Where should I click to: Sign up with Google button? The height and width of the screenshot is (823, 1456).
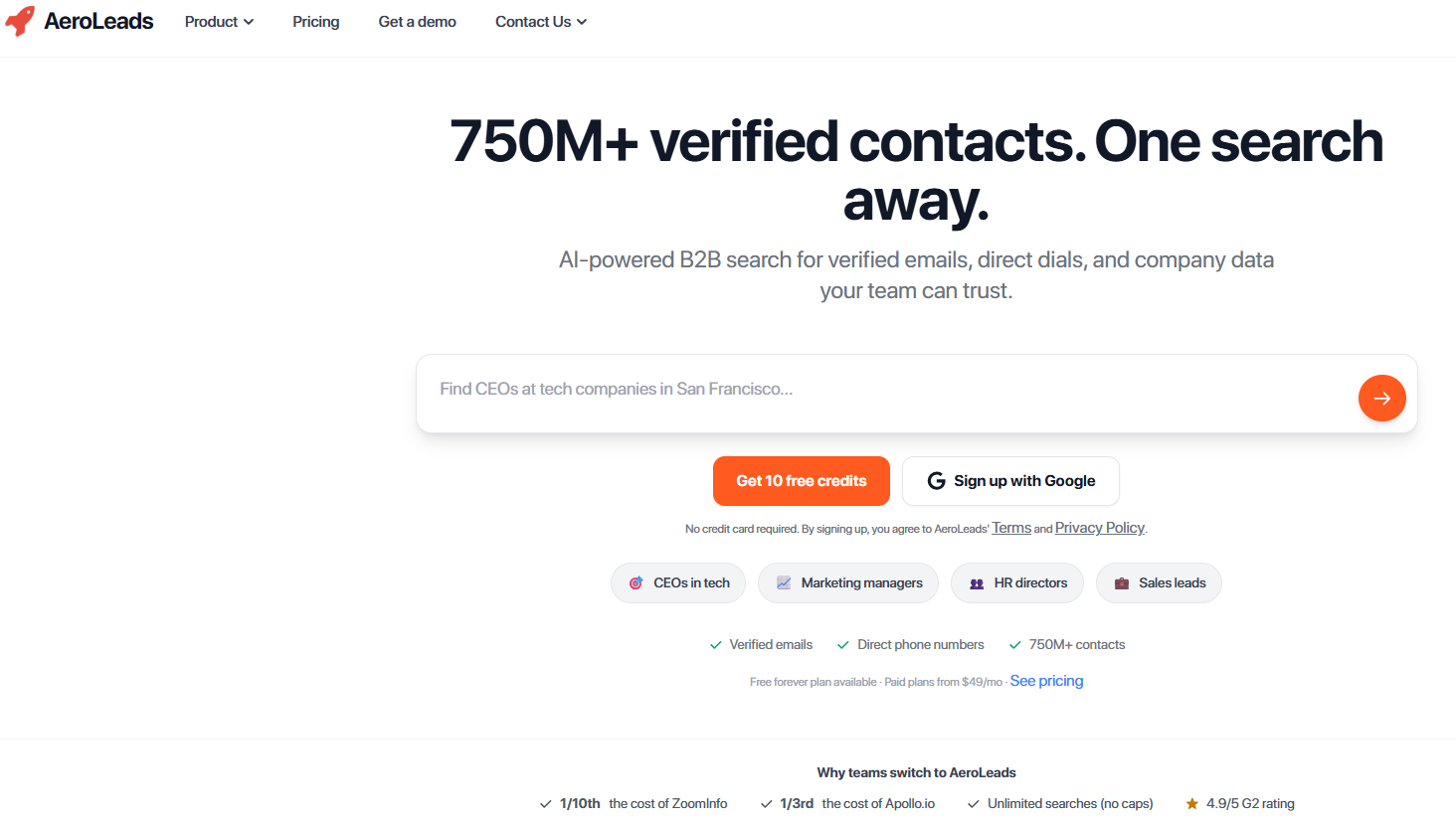point(1010,481)
